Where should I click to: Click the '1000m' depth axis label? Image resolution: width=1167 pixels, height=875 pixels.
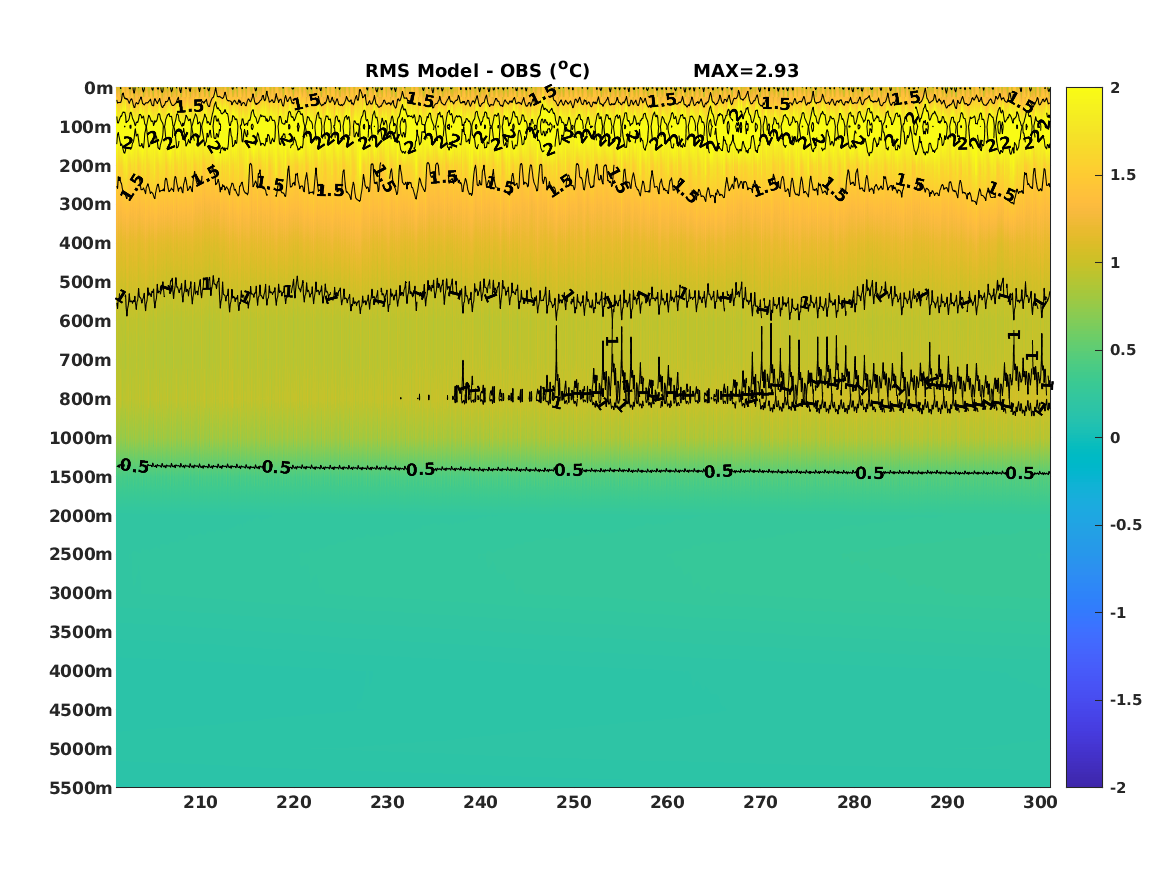click(x=81, y=438)
